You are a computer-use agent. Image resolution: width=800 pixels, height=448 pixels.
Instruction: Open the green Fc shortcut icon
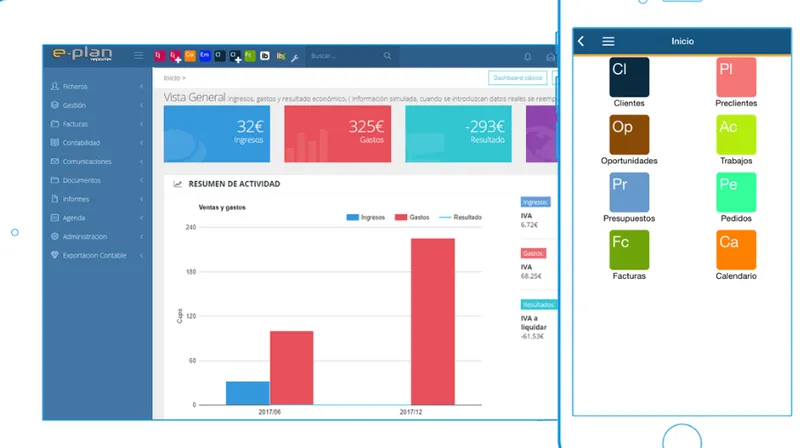point(249,56)
